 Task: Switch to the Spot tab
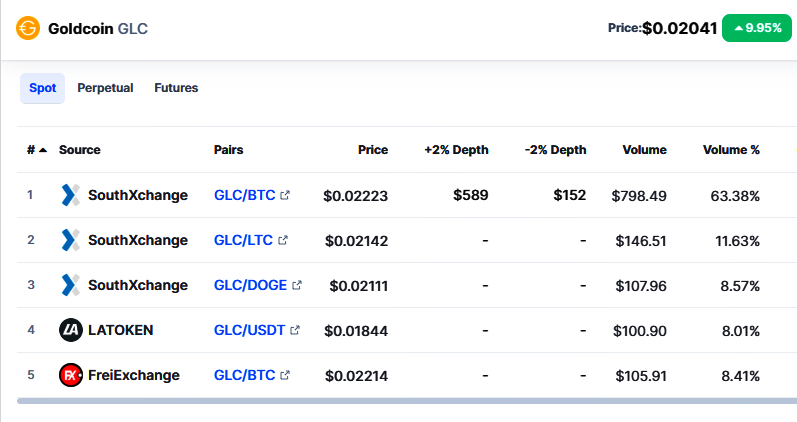coord(43,88)
